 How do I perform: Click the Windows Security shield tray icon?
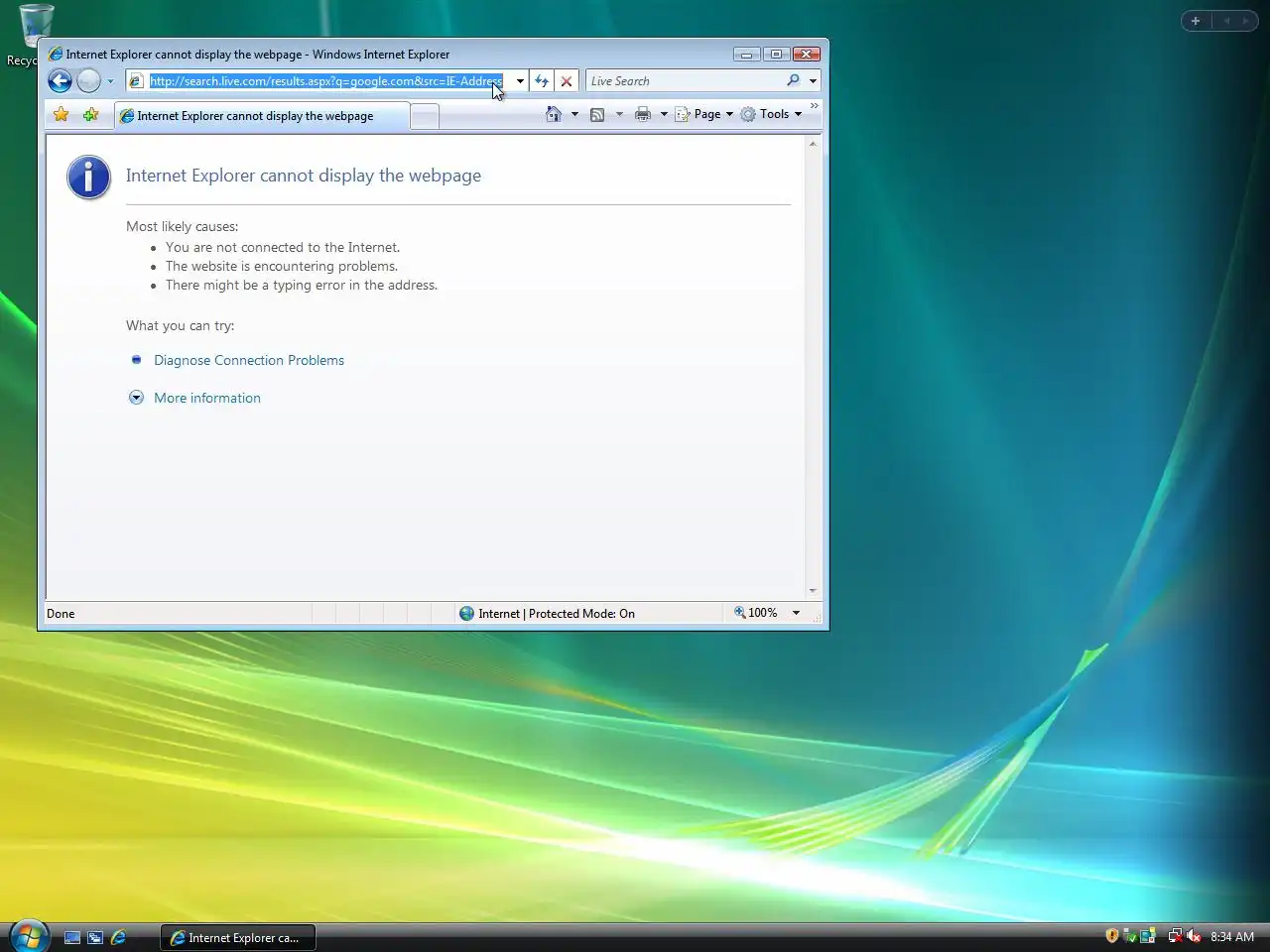pos(1112,936)
